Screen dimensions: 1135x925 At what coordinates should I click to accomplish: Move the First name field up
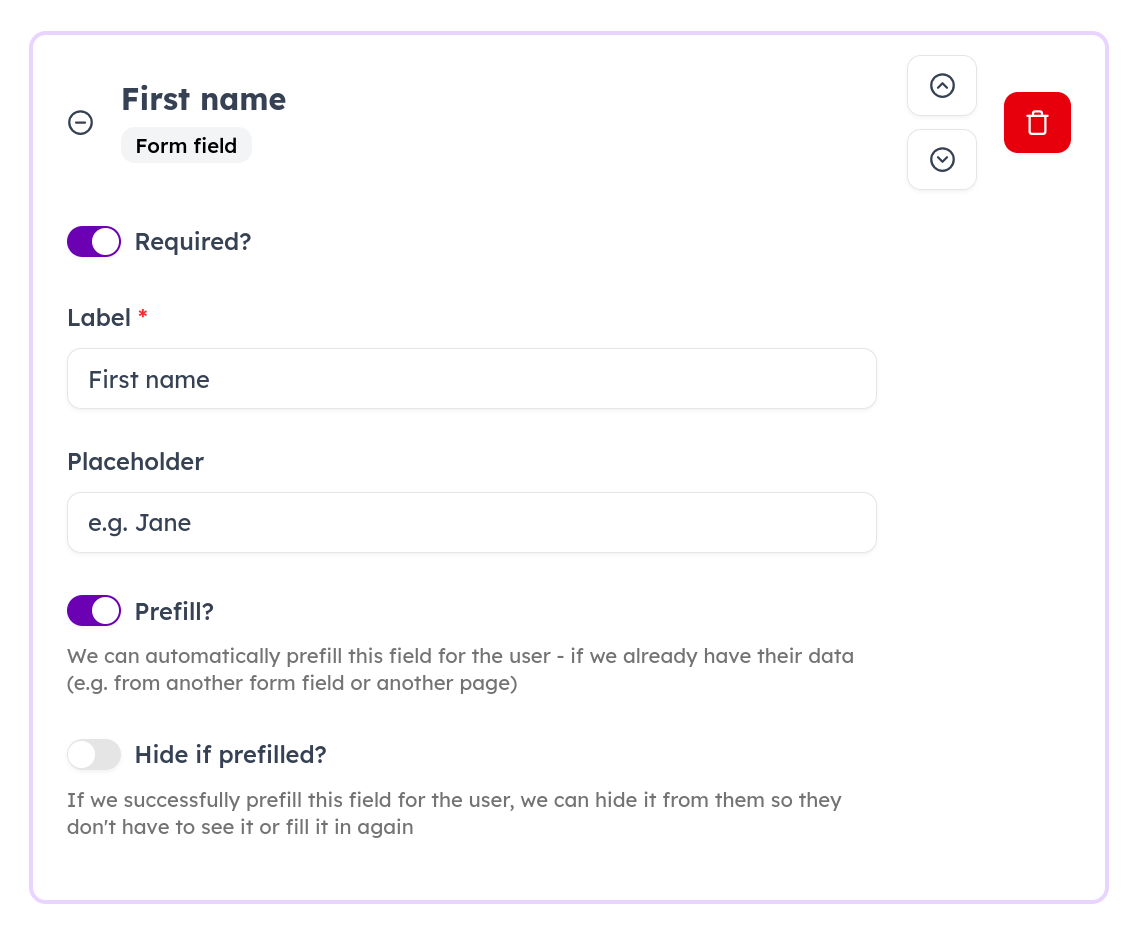pos(941,86)
